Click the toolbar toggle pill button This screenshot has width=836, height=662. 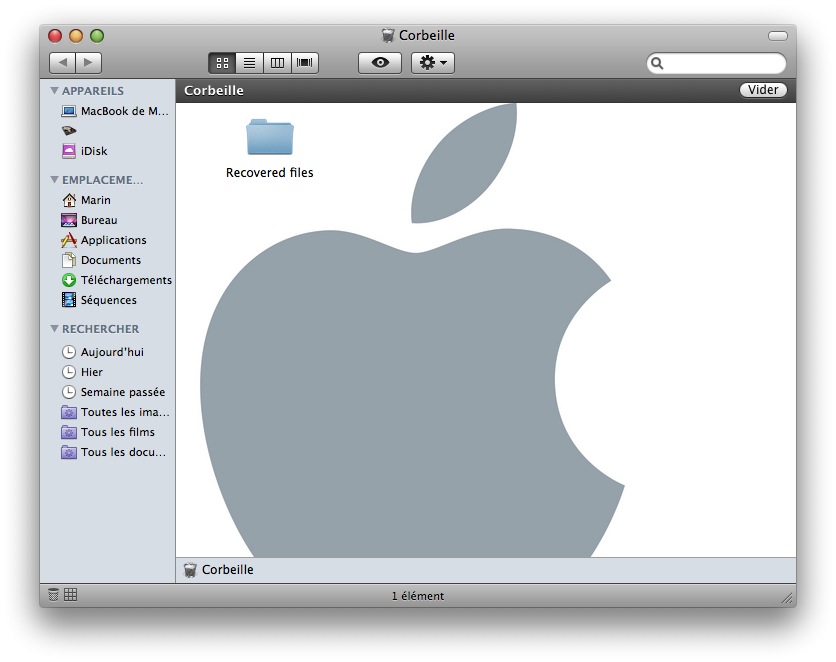point(777,36)
